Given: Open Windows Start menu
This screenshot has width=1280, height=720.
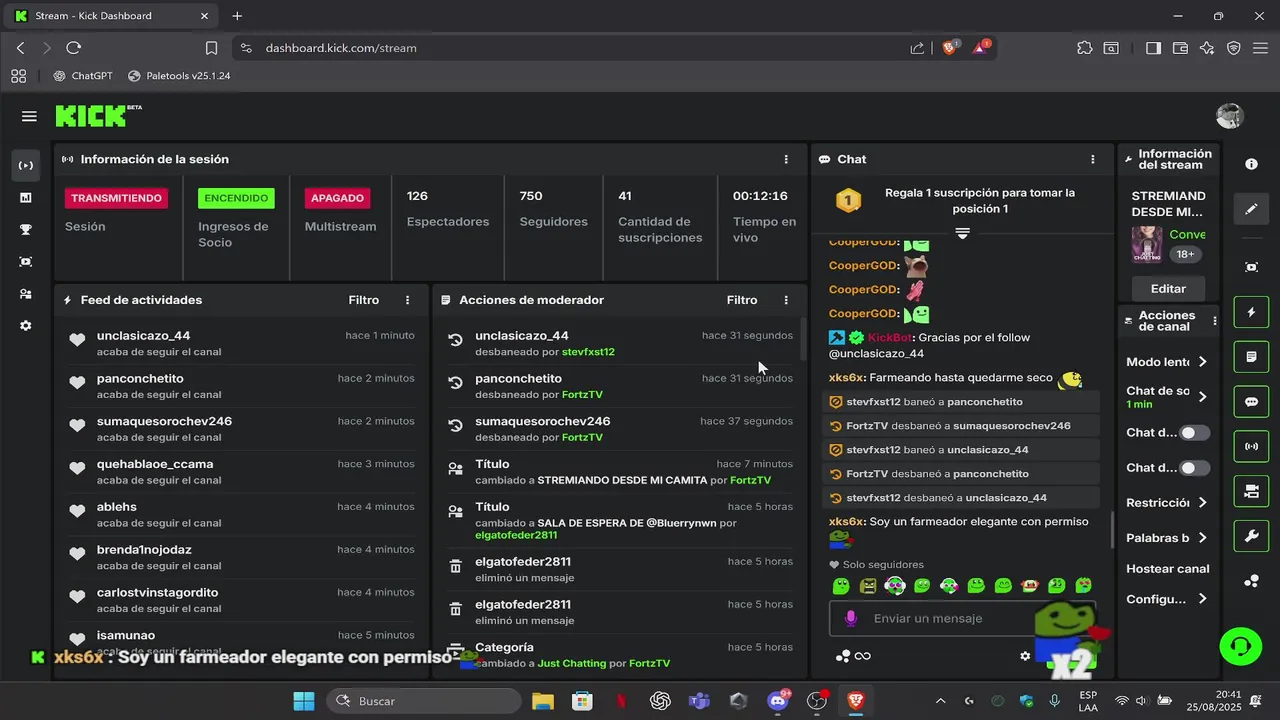Looking at the screenshot, I should (304, 701).
